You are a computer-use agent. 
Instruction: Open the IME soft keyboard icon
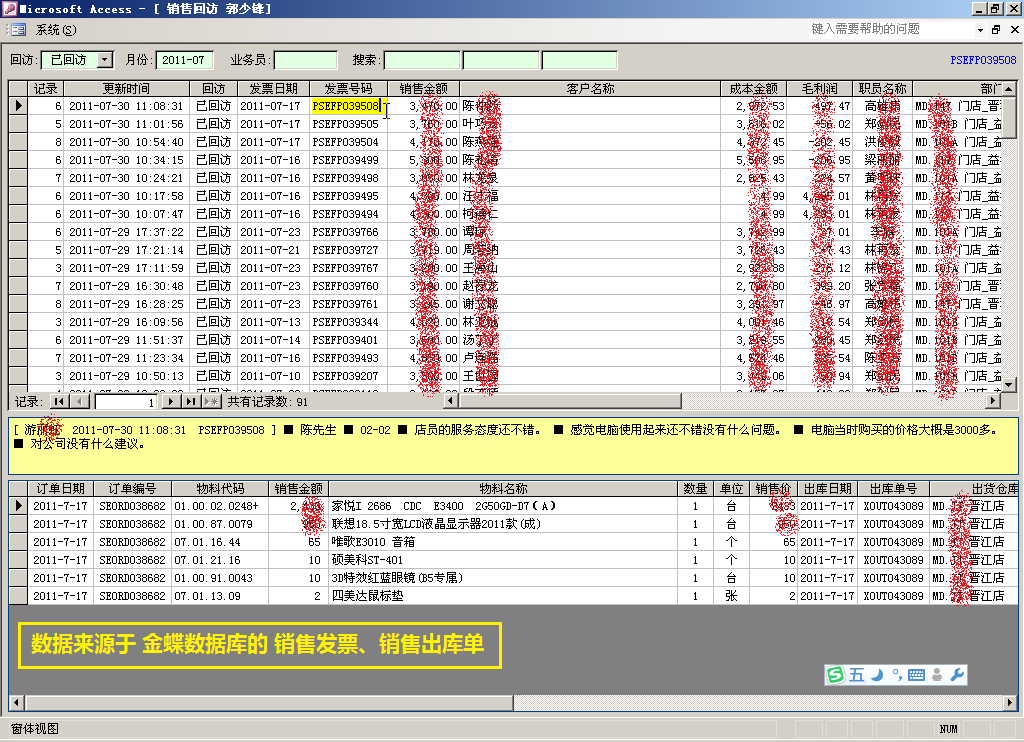[x=916, y=675]
